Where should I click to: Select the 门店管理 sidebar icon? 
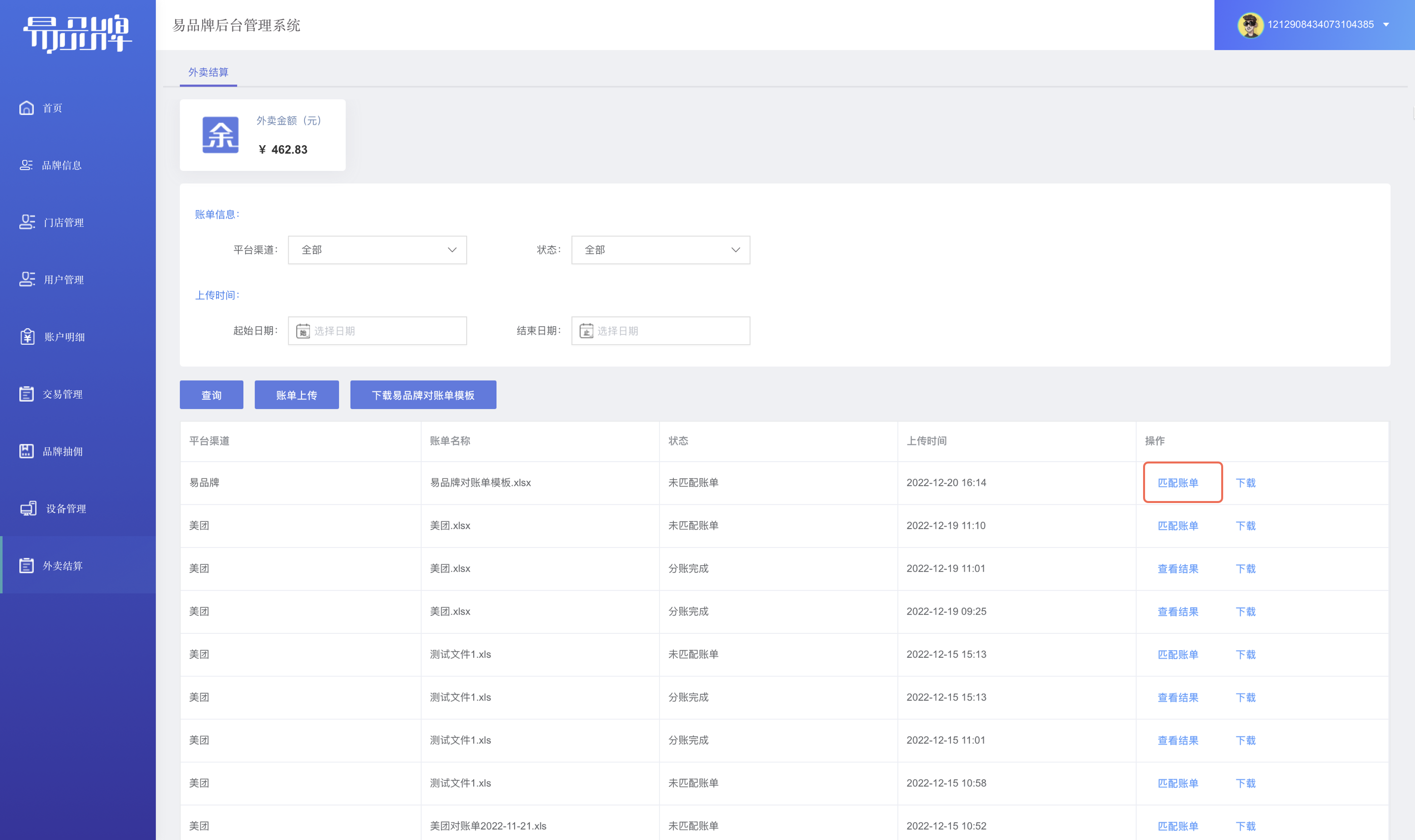tap(27, 222)
